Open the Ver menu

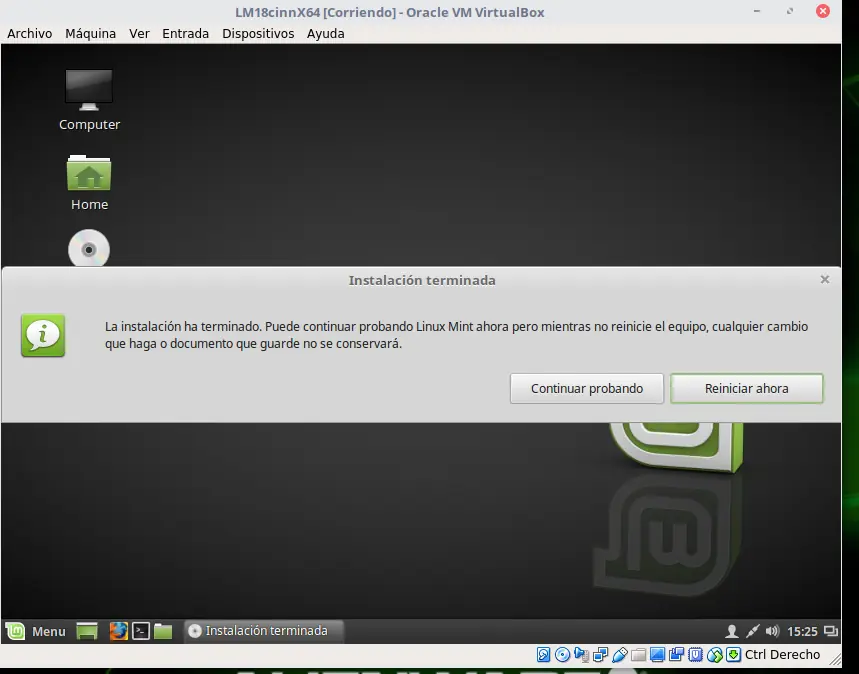coord(139,33)
